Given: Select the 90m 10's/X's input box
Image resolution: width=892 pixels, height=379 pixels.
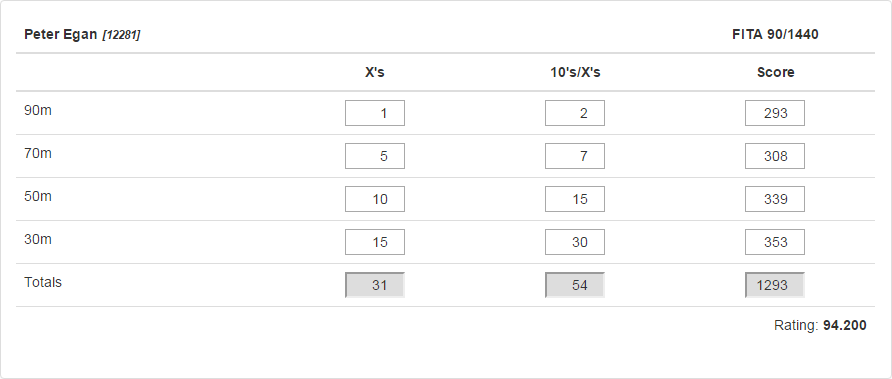Looking at the screenshot, I should (x=575, y=113).
